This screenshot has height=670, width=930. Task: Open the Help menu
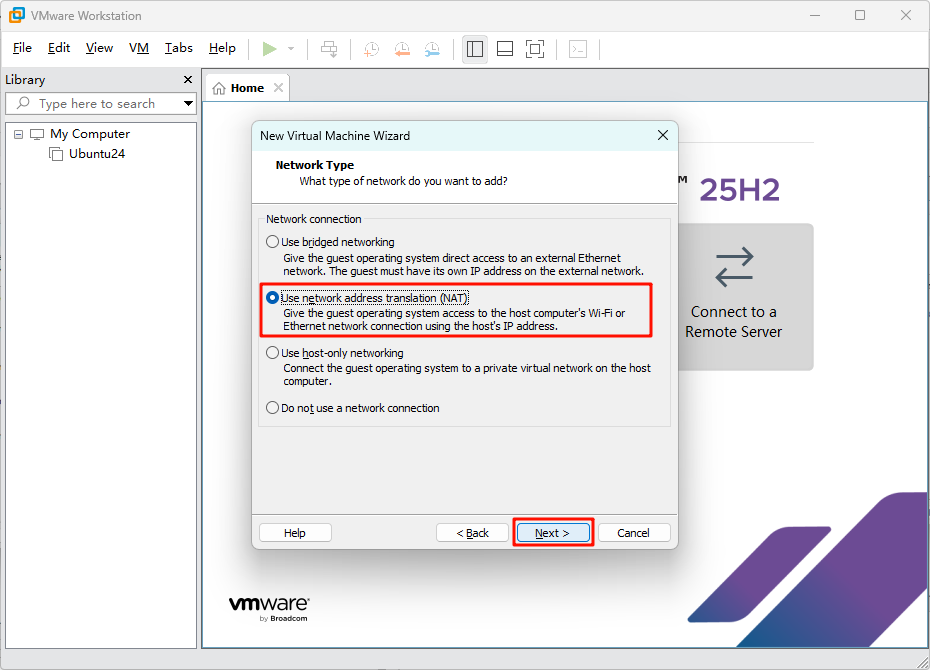click(x=222, y=48)
